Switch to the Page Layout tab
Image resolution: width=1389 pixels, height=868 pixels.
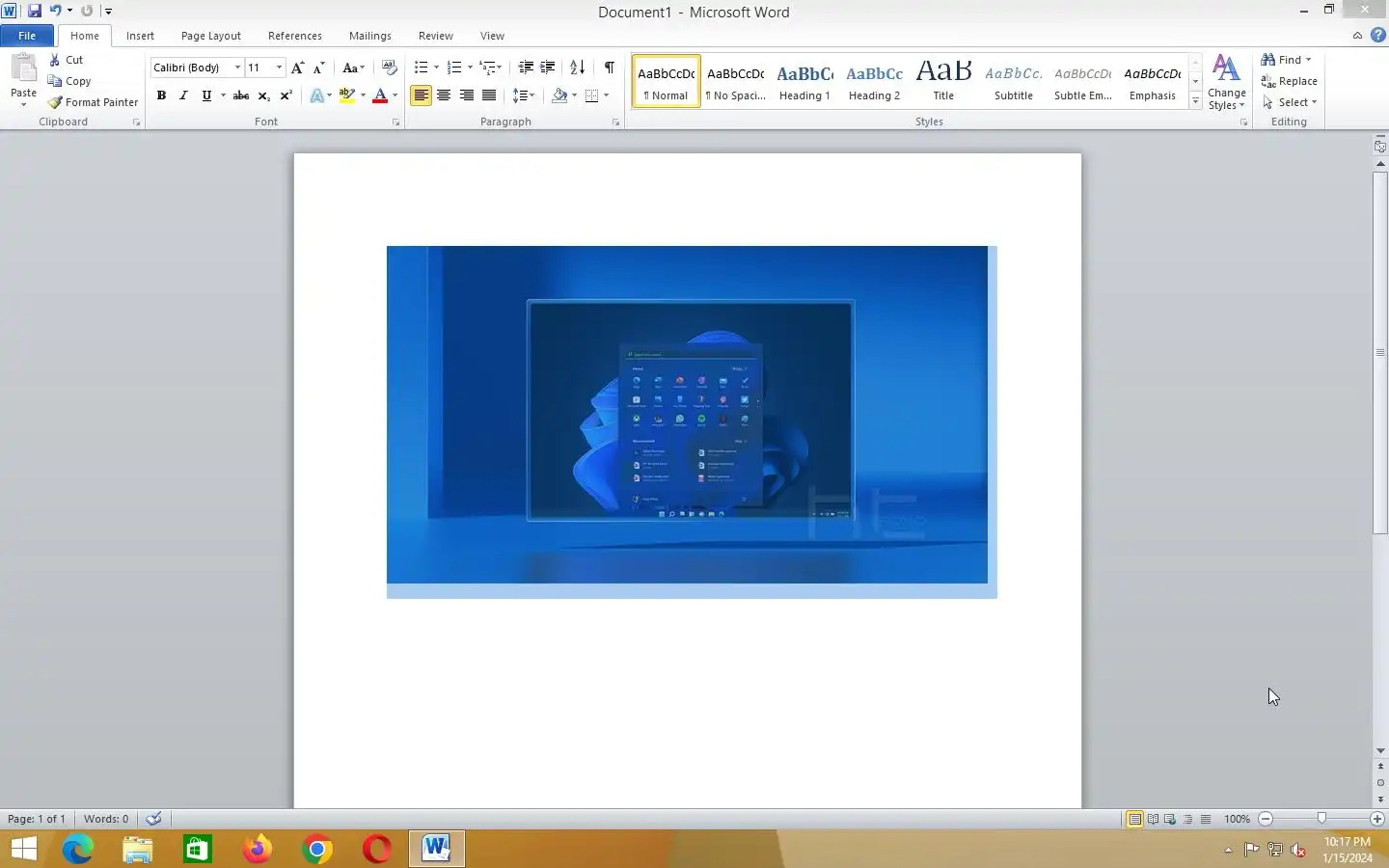(211, 36)
